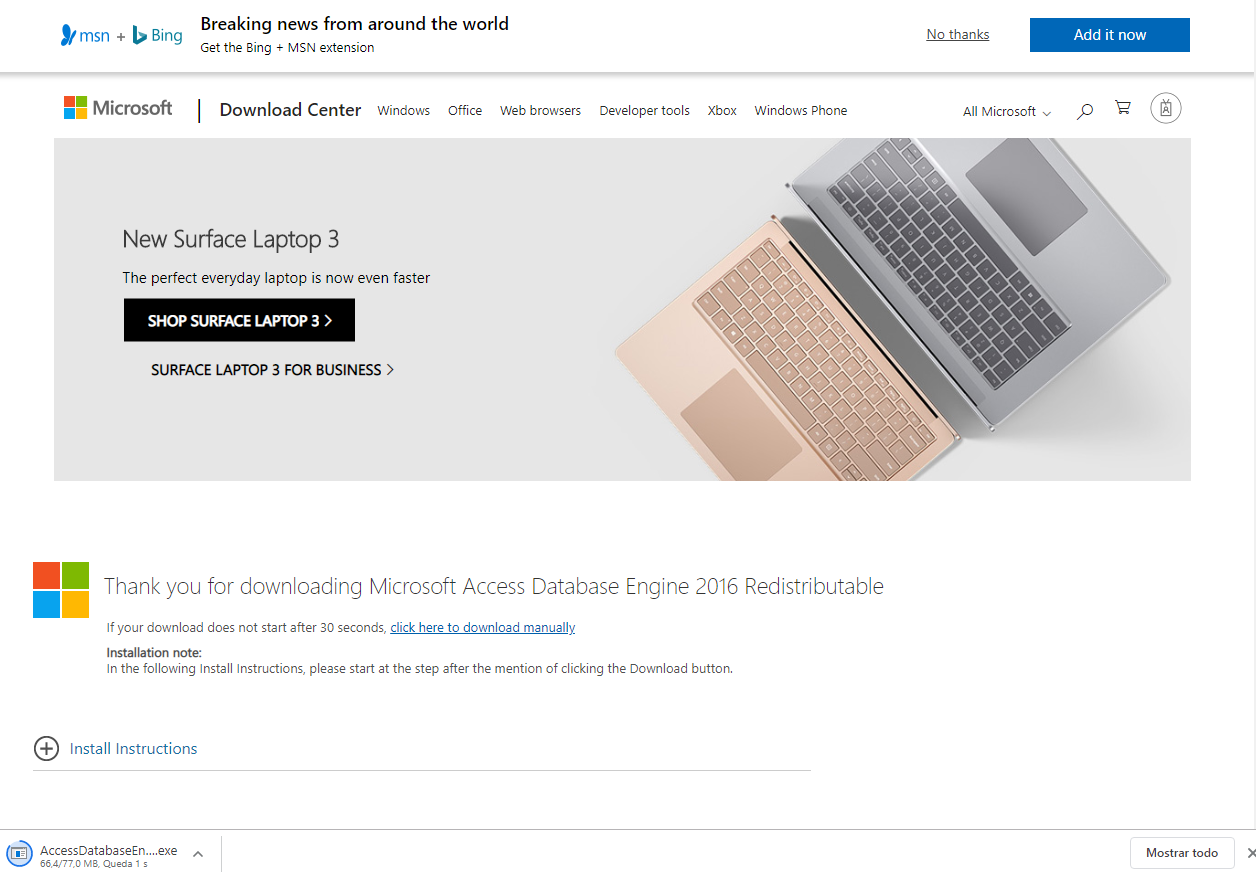Go to Download Center home link
This screenshot has width=1256, height=876.
290,110
